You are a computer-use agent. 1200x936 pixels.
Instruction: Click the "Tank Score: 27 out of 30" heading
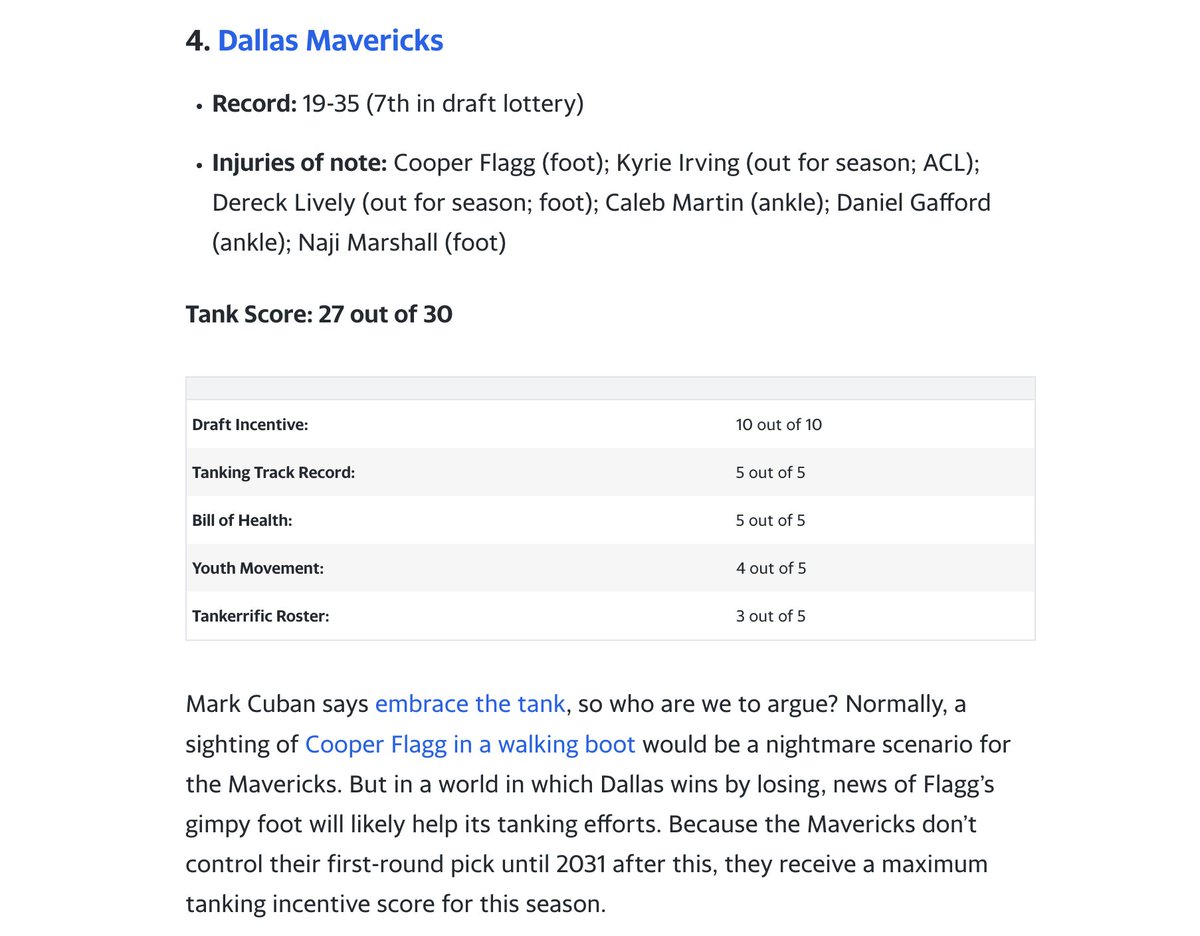[x=319, y=314]
